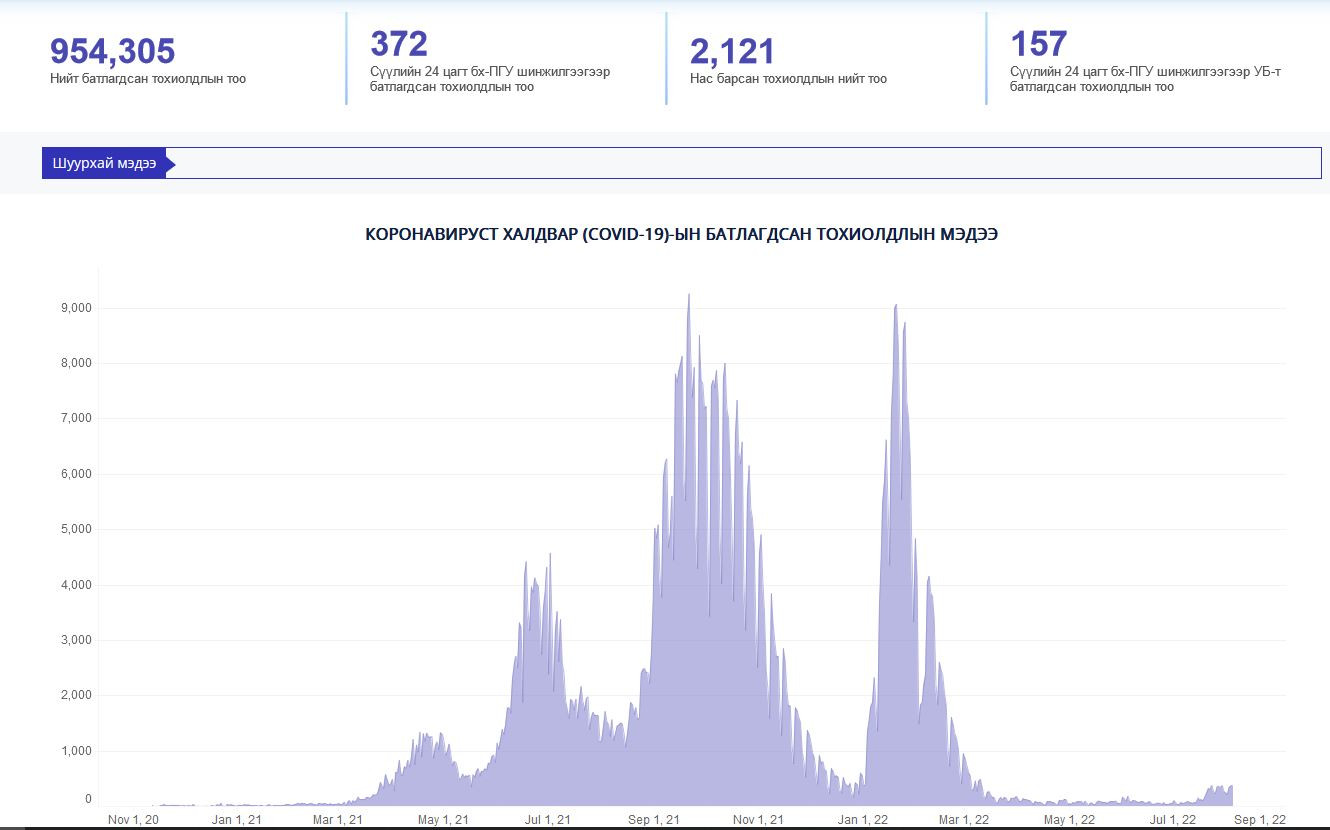
Task: Click the Nov 1, 20 date axis label
Action: (x=133, y=820)
